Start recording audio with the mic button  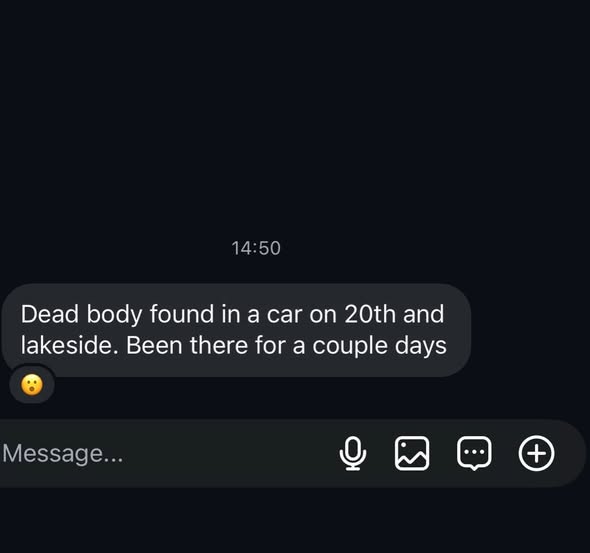[353, 453]
